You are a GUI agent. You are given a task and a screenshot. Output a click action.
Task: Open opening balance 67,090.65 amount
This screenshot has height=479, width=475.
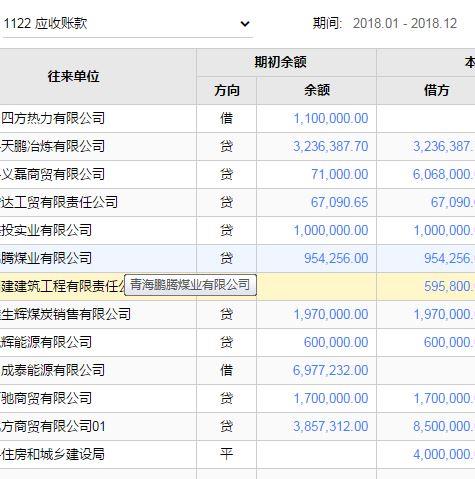point(340,202)
